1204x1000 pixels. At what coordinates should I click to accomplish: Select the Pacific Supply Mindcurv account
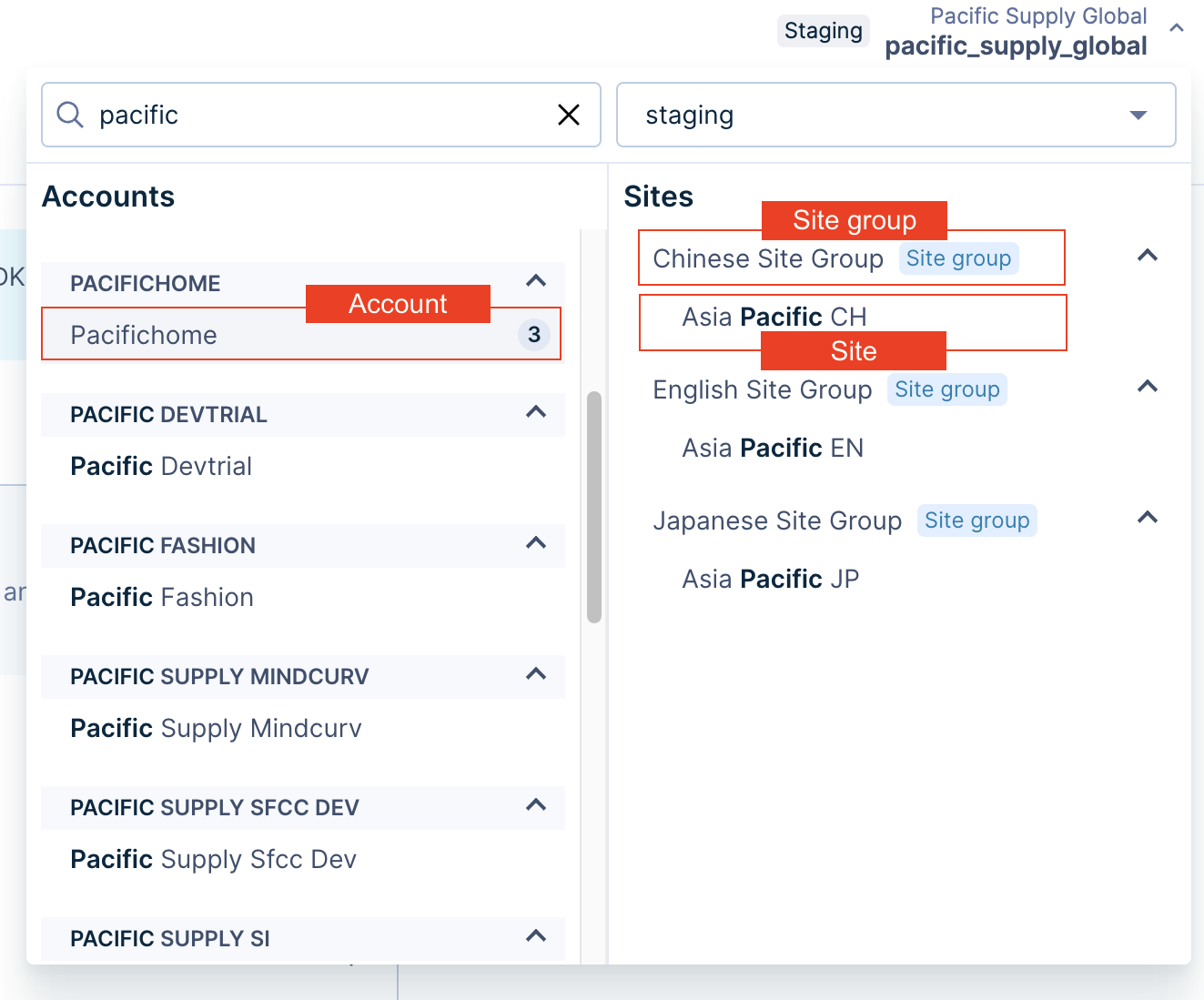coord(303,728)
